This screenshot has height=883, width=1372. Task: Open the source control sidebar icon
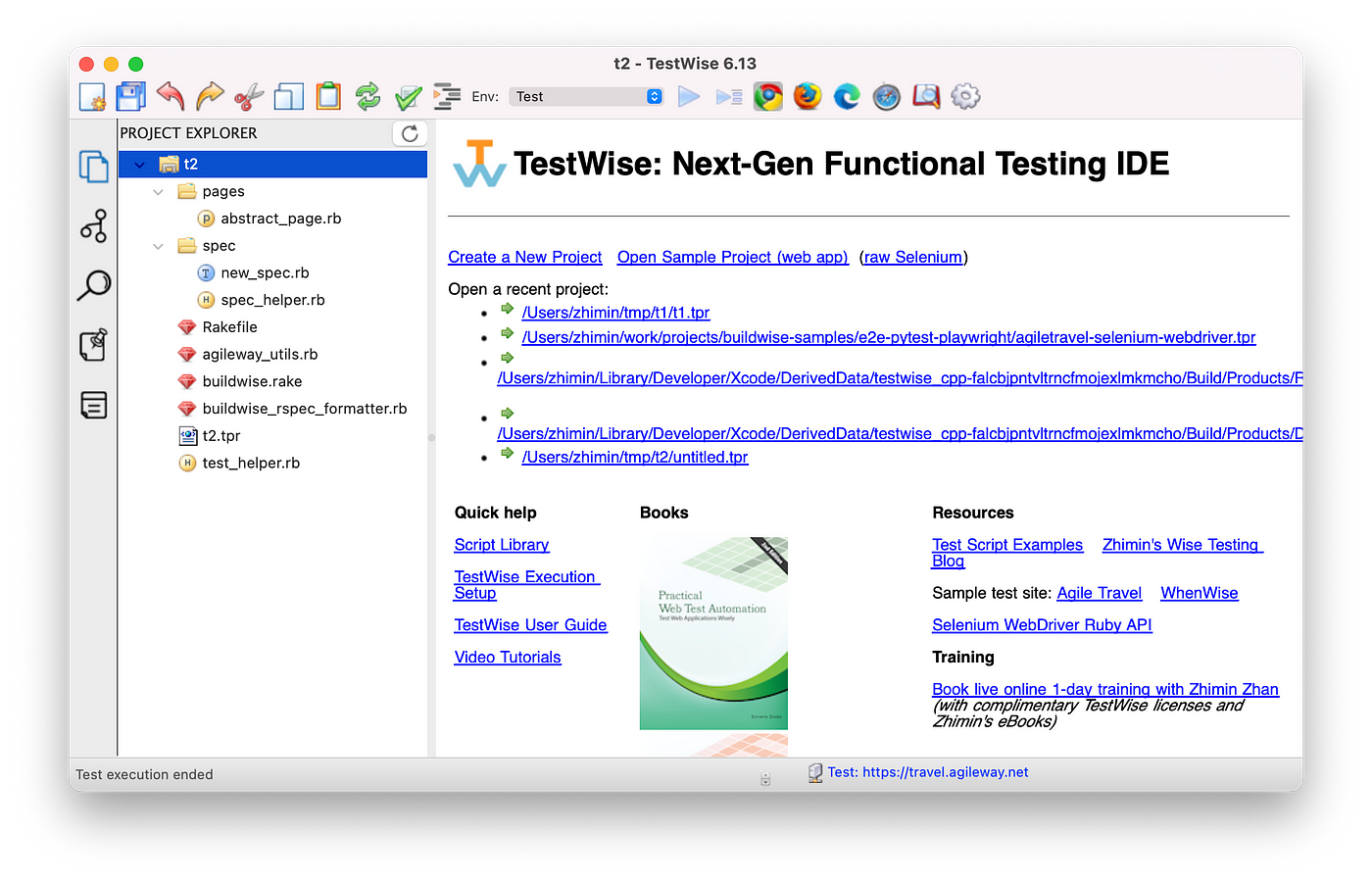pos(94,226)
